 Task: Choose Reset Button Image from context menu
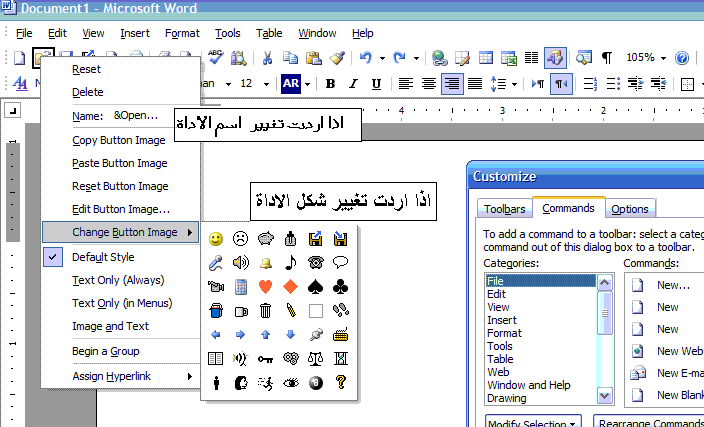pos(120,186)
